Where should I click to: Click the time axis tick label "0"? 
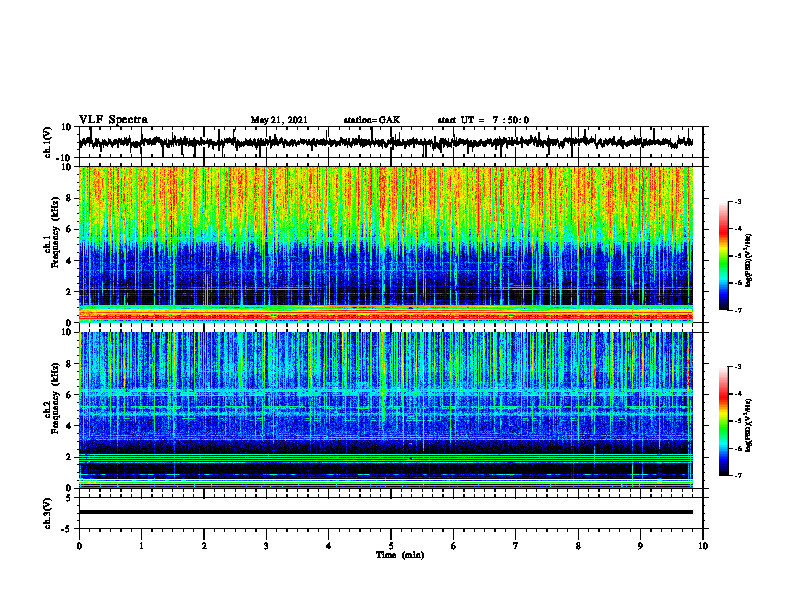[79, 546]
